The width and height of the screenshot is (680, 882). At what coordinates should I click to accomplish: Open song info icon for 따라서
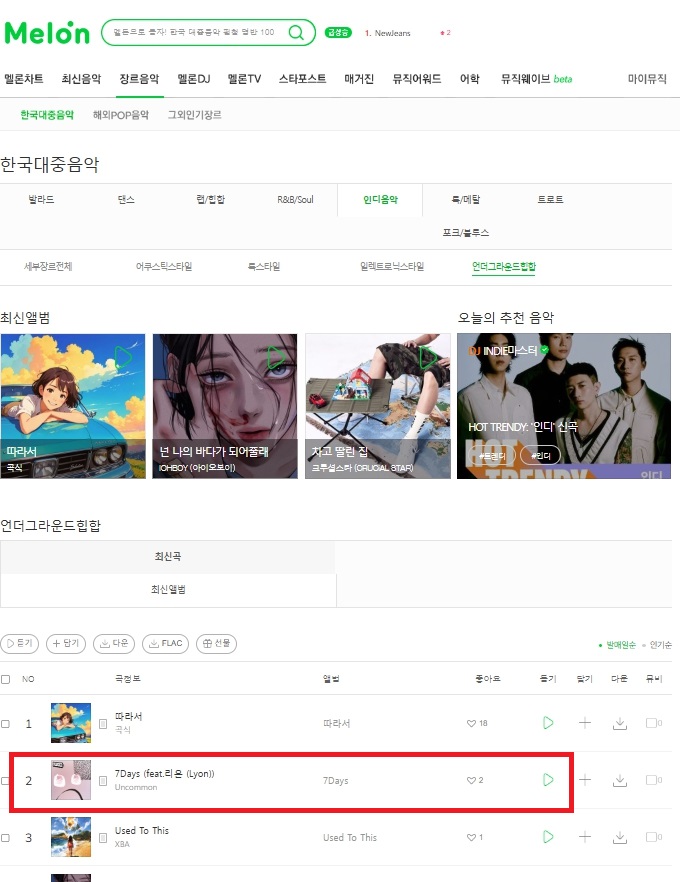[x=103, y=723]
